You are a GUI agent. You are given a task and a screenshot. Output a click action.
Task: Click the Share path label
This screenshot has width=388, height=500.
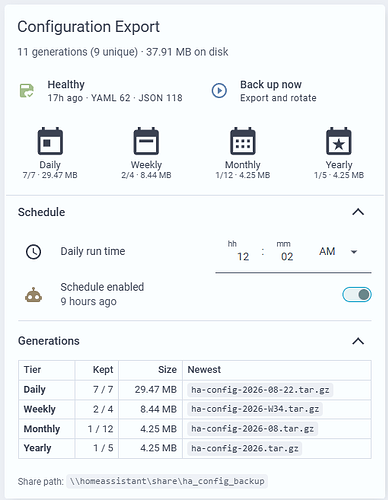[x=40, y=482]
